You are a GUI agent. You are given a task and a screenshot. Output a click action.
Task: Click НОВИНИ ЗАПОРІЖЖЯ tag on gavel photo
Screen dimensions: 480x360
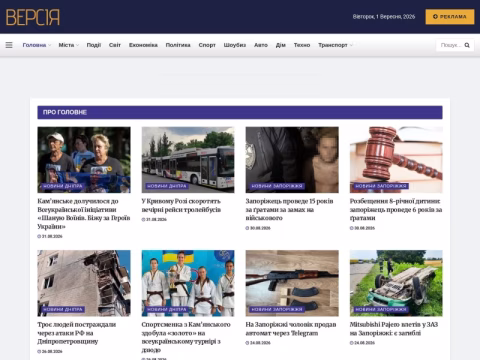tap(381, 186)
